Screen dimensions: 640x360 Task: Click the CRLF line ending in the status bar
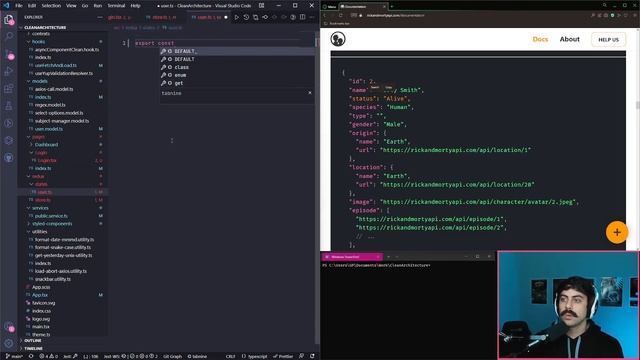coord(231,356)
